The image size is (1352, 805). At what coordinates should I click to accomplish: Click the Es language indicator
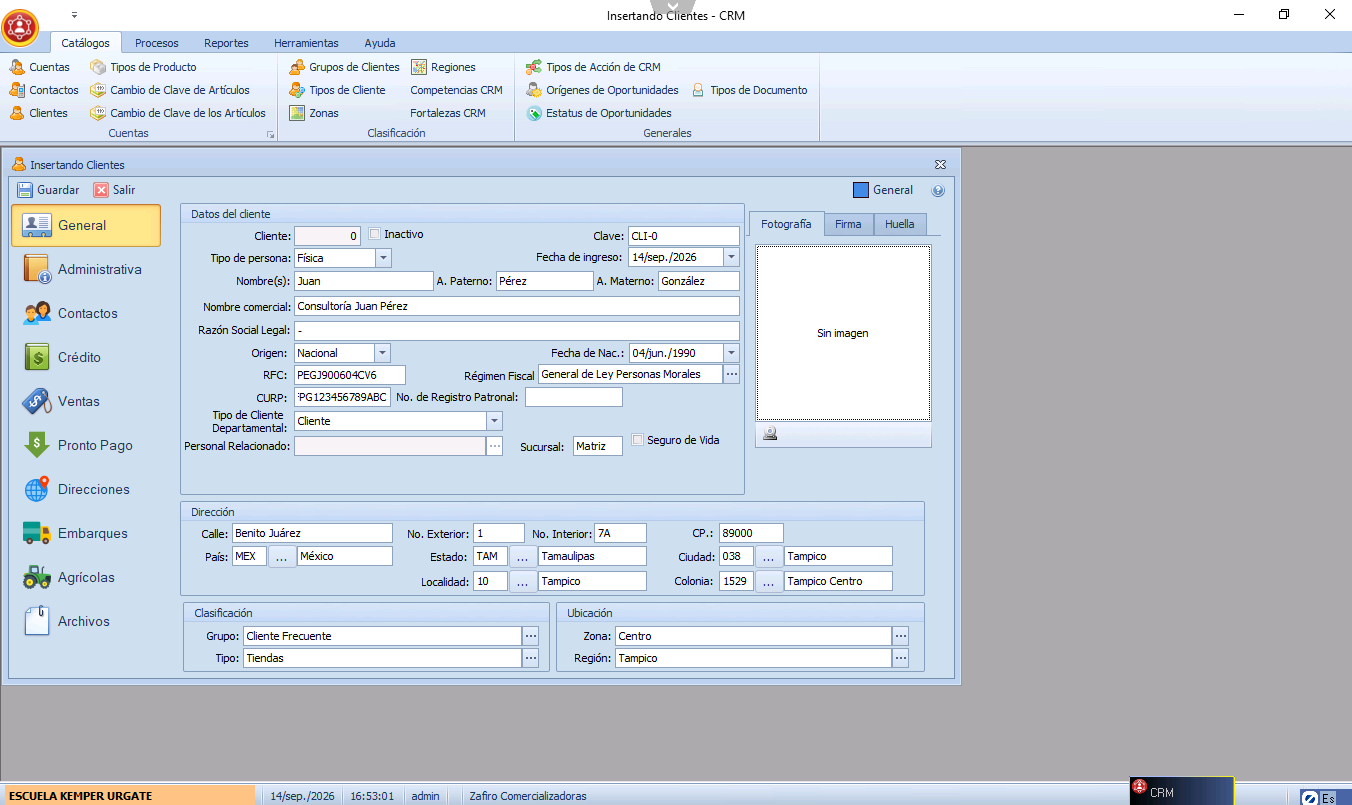pyautogui.click(x=1328, y=798)
